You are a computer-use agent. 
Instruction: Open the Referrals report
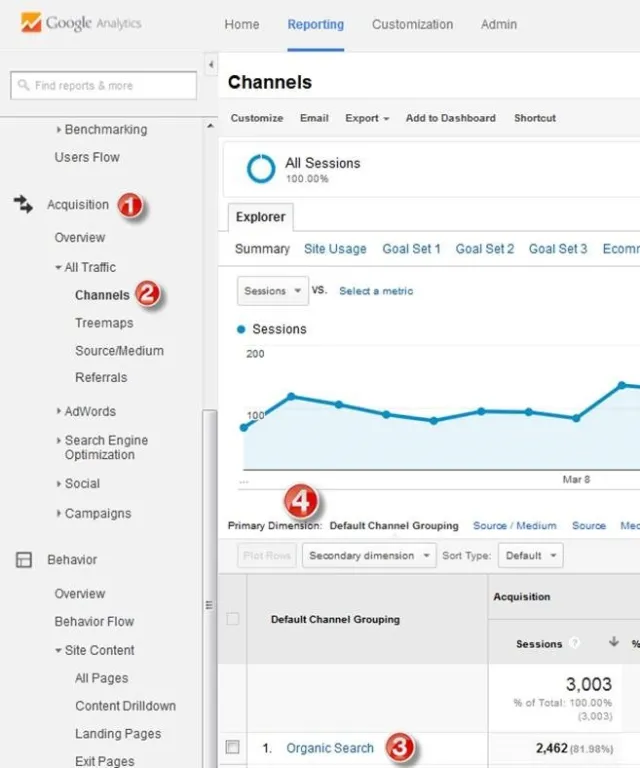tap(101, 377)
